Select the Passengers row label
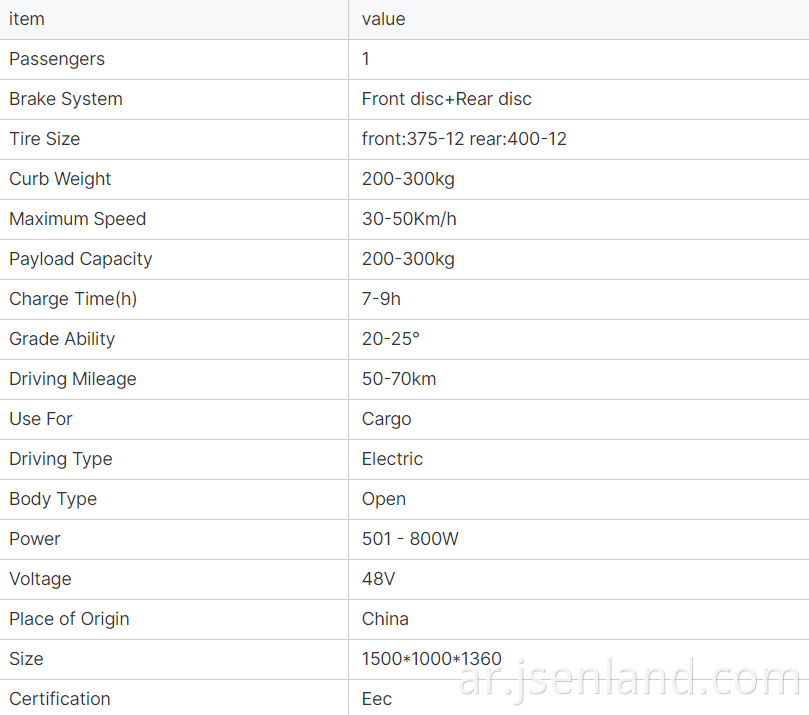Viewport: 809px width, 715px height. (57, 59)
